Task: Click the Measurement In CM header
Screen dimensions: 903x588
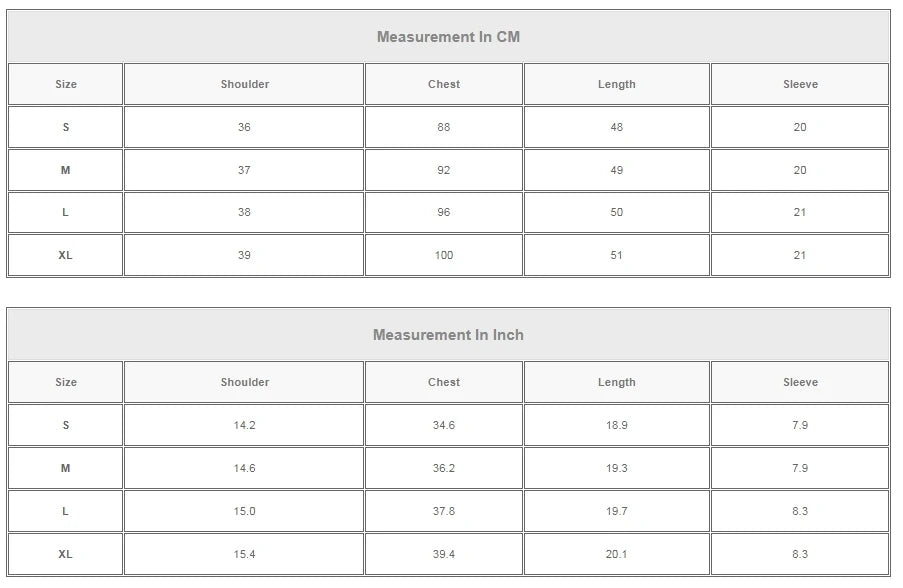Action: (x=448, y=37)
